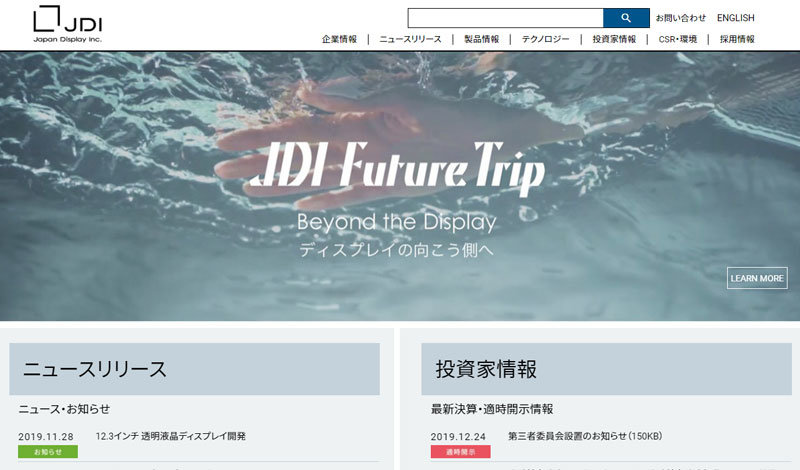
Task: Open 第三者委員会設置のお知らせ PDF link
Action: 585,436
